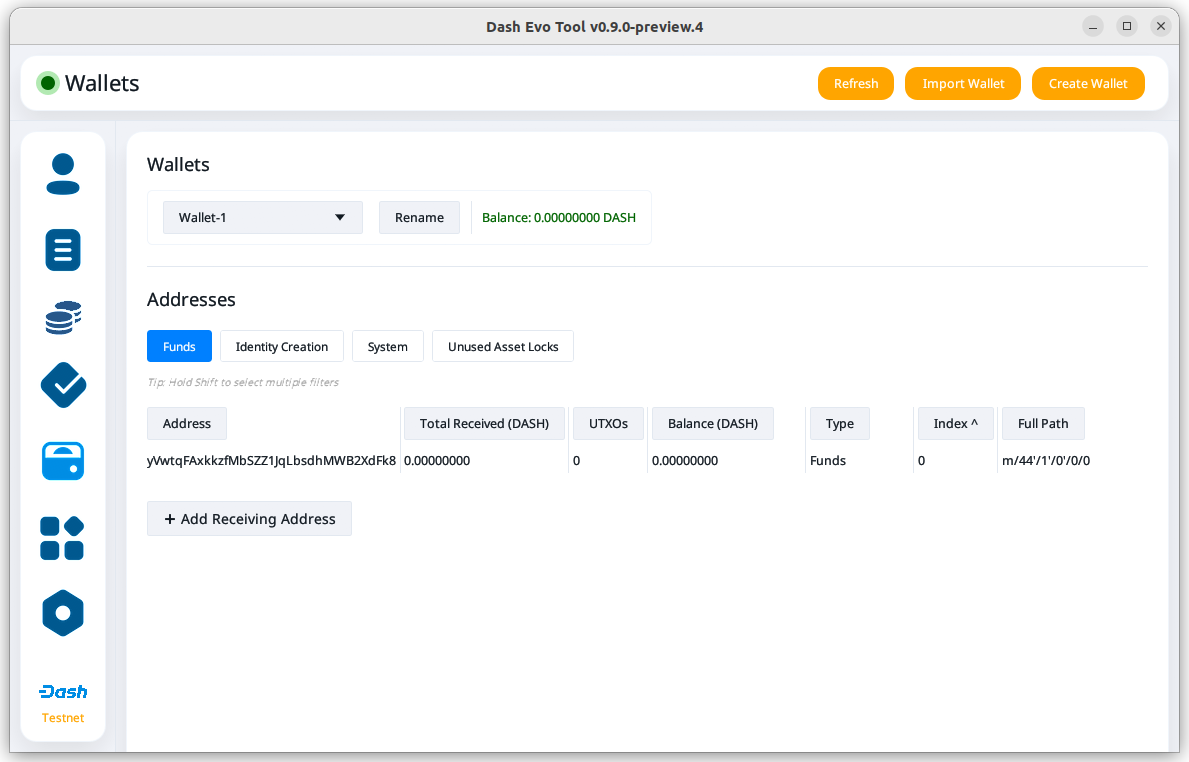
Task: Click the Wallet icon in sidebar
Action: [x=63, y=461]
